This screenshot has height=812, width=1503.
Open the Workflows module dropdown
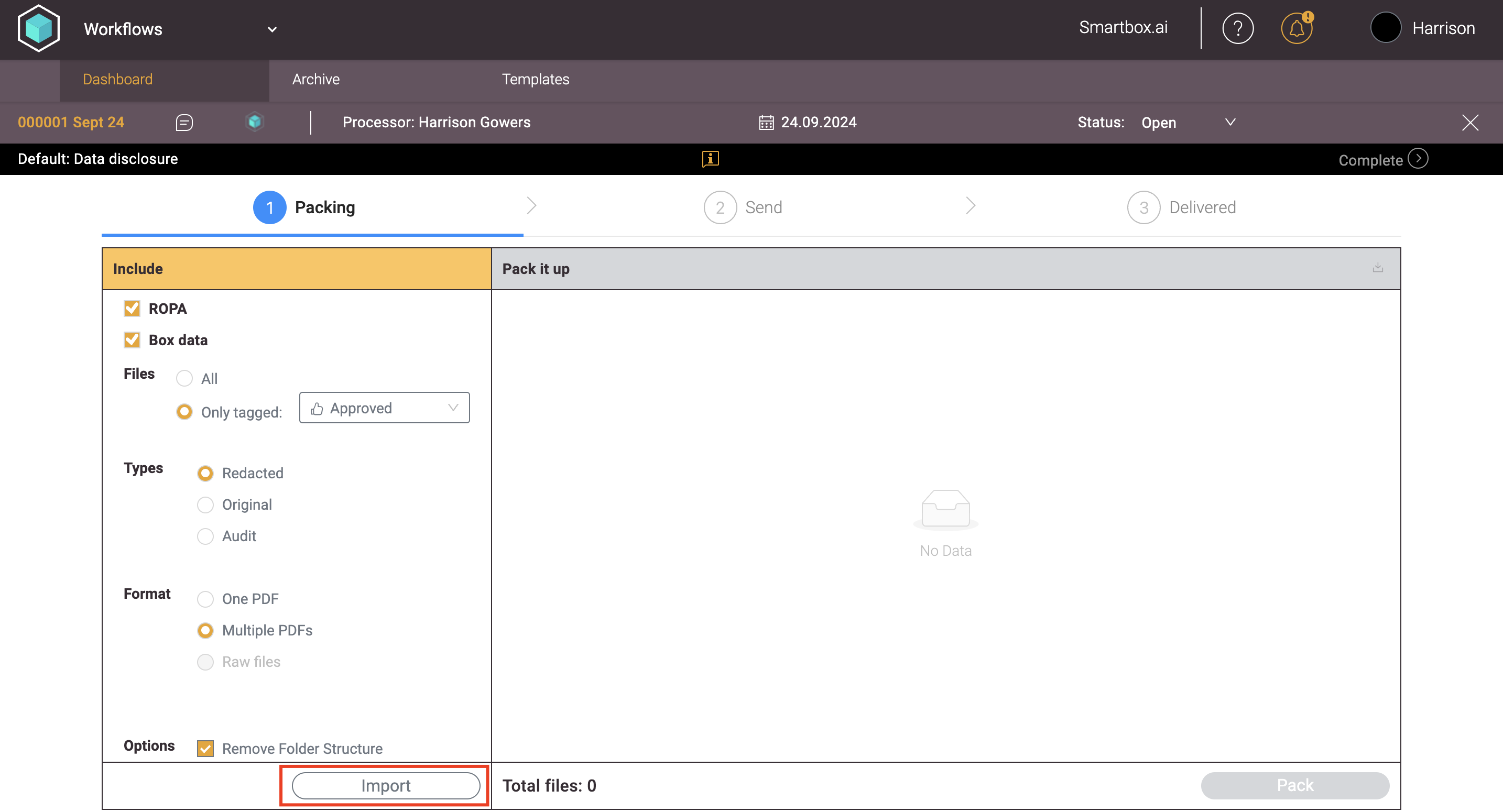pos(271,29)
